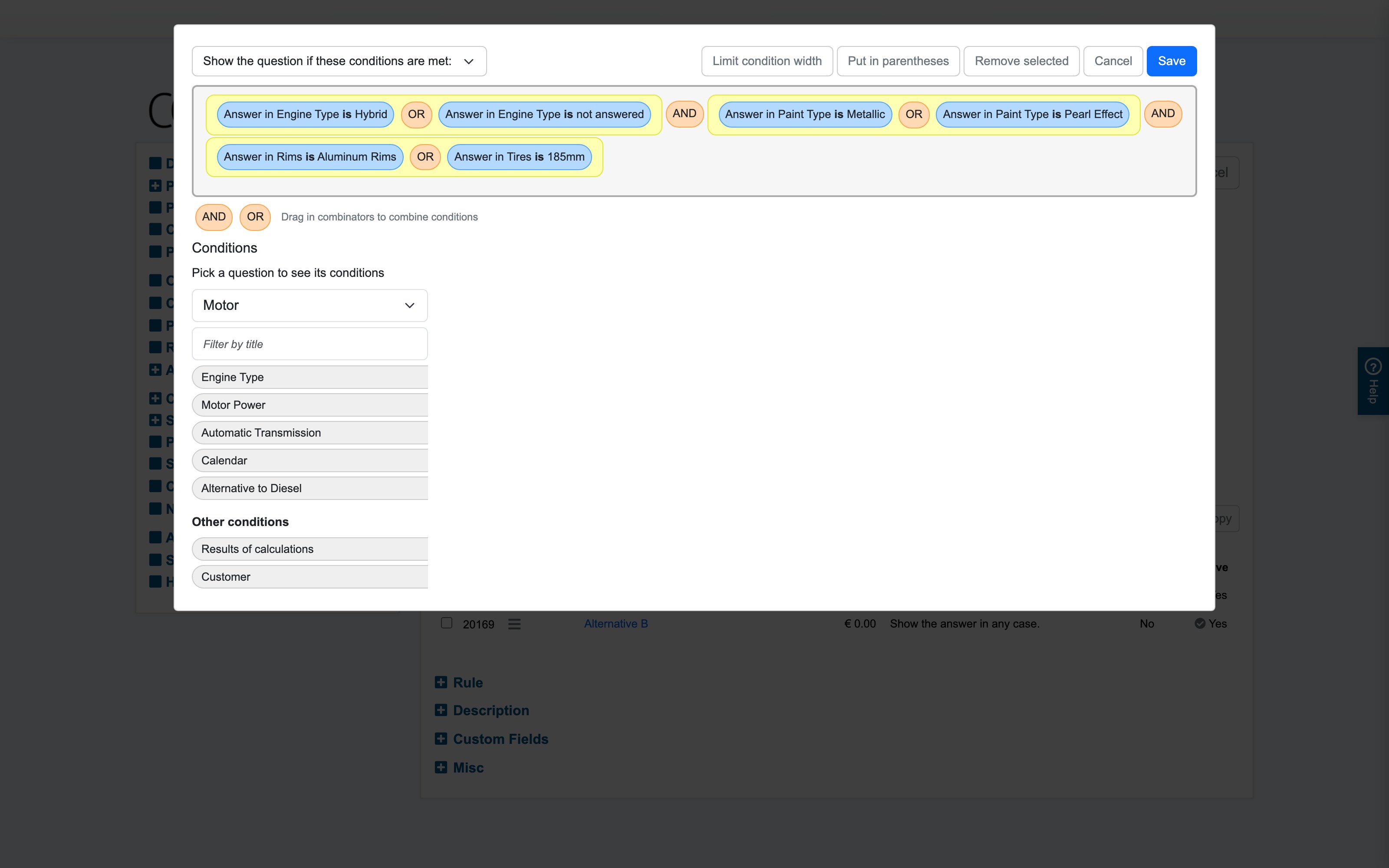
Task: Select the Calendar question
Action: 310,460
